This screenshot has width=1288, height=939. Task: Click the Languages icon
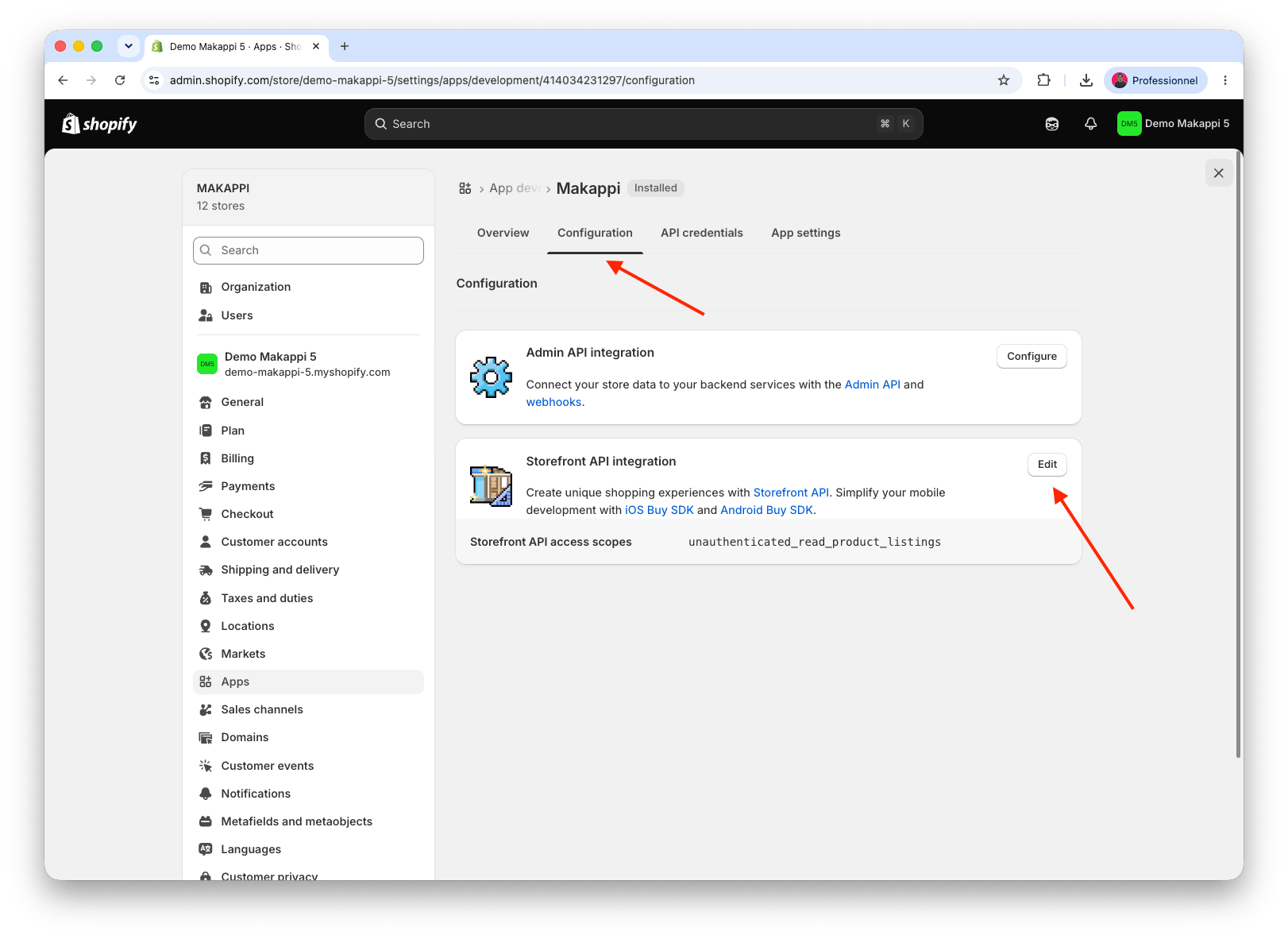pyautogui.click(x=206, y=849)
